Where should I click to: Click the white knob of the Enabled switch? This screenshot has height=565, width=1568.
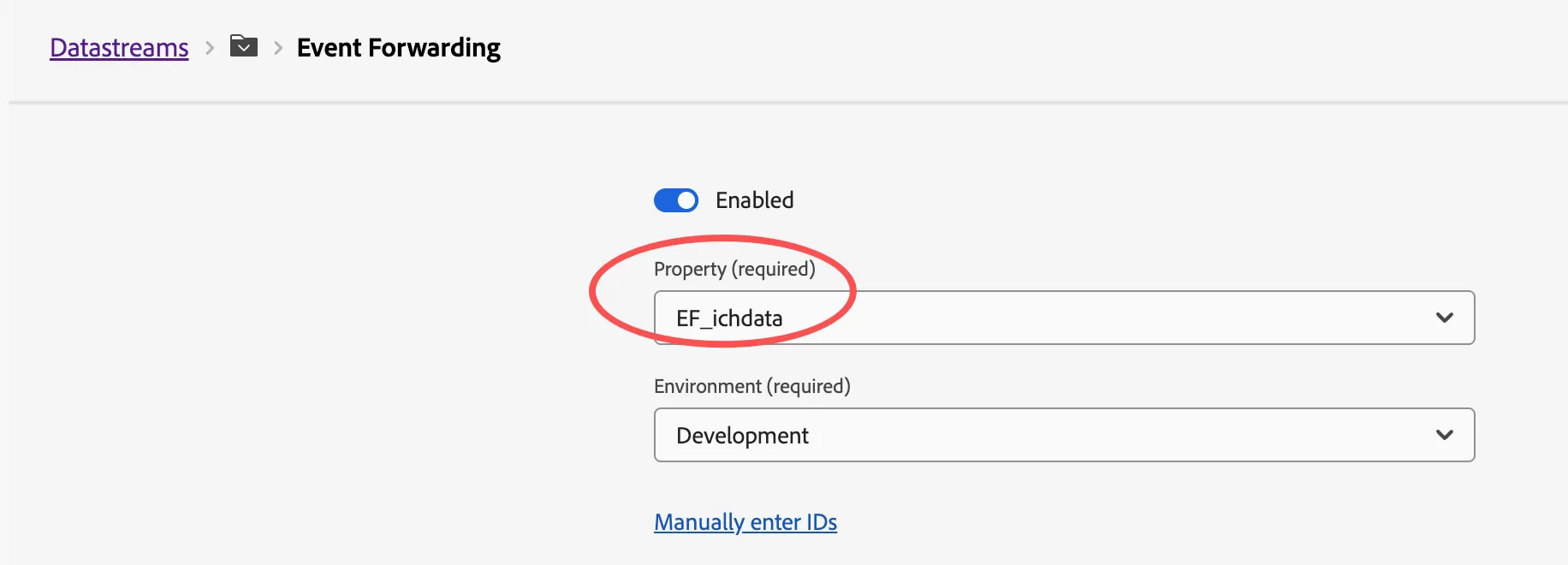click(686, 200)
